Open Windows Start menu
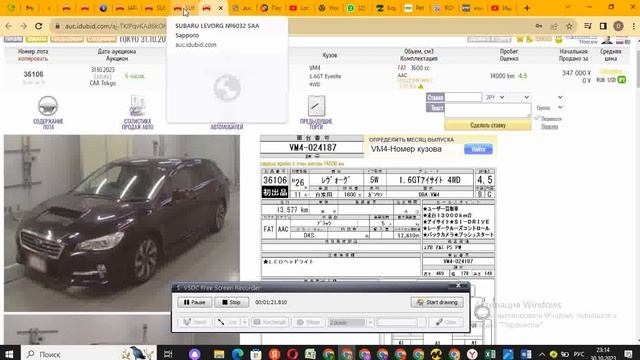The height and width of the screenshot is (360, 640). click(x=9, y=354)
